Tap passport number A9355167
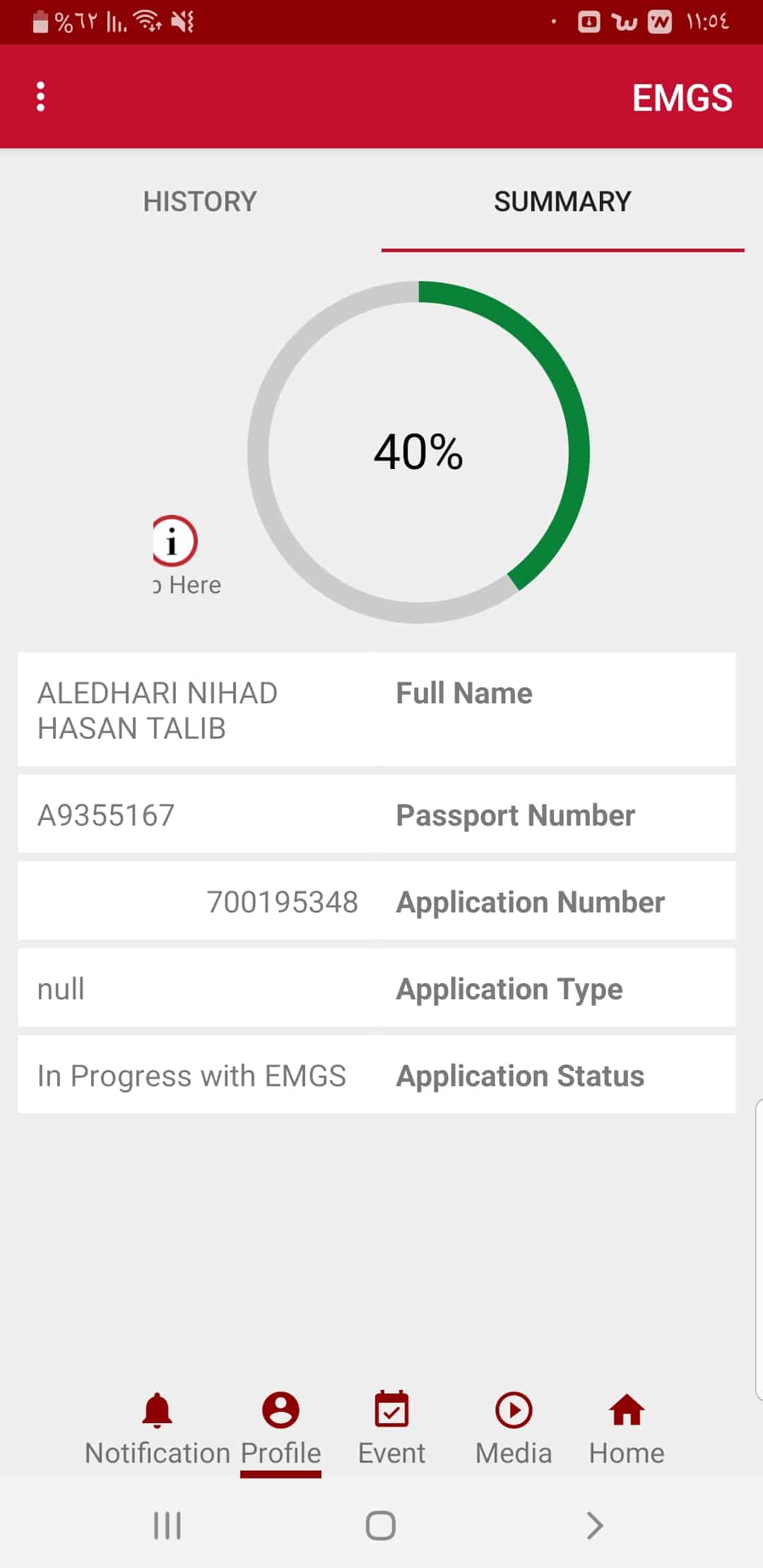 pyautogui.click(x=106, y=816)
